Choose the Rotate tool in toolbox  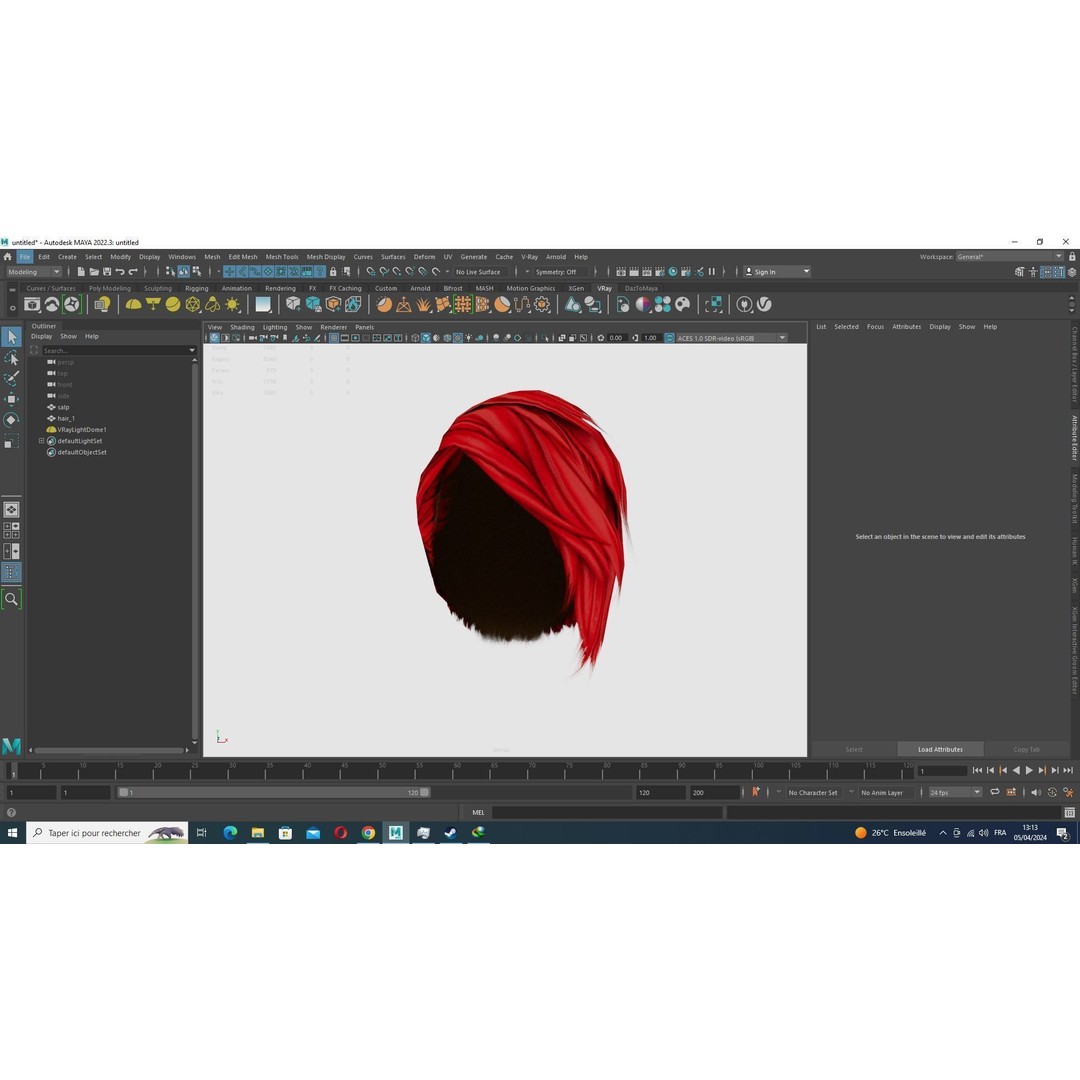pos(12,420)
